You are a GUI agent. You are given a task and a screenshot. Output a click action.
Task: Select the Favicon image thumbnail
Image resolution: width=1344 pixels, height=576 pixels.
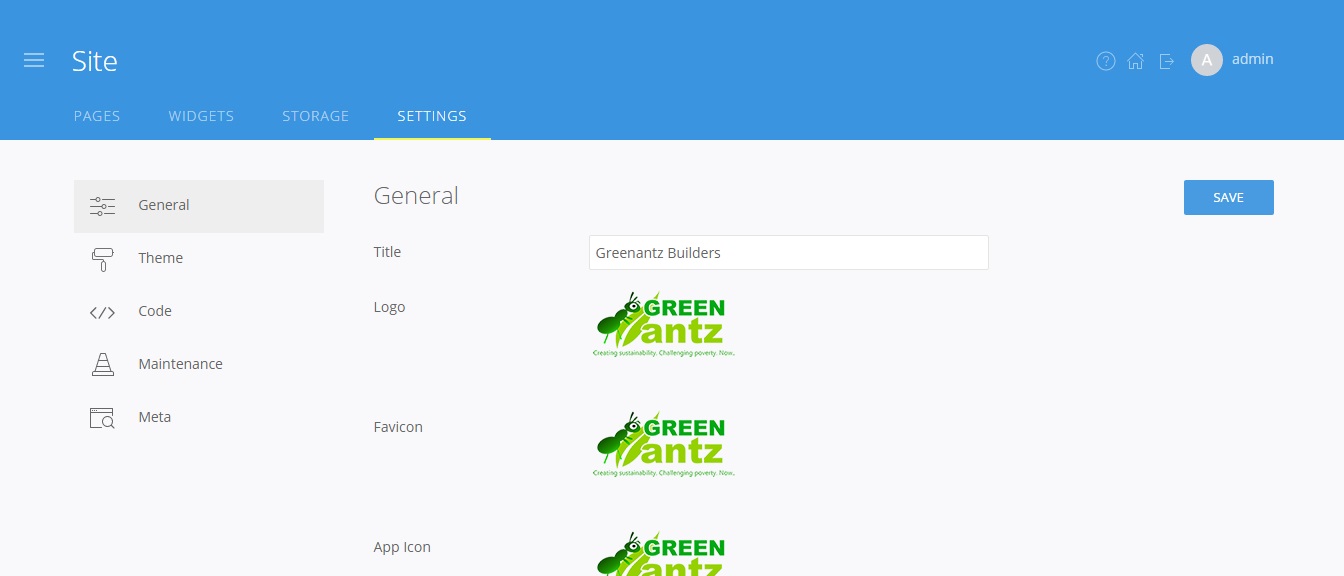pos(664,445)
